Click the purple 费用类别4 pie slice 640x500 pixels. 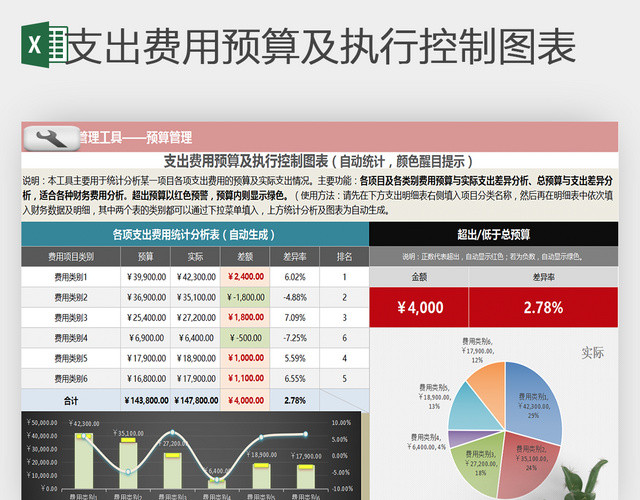465,438
